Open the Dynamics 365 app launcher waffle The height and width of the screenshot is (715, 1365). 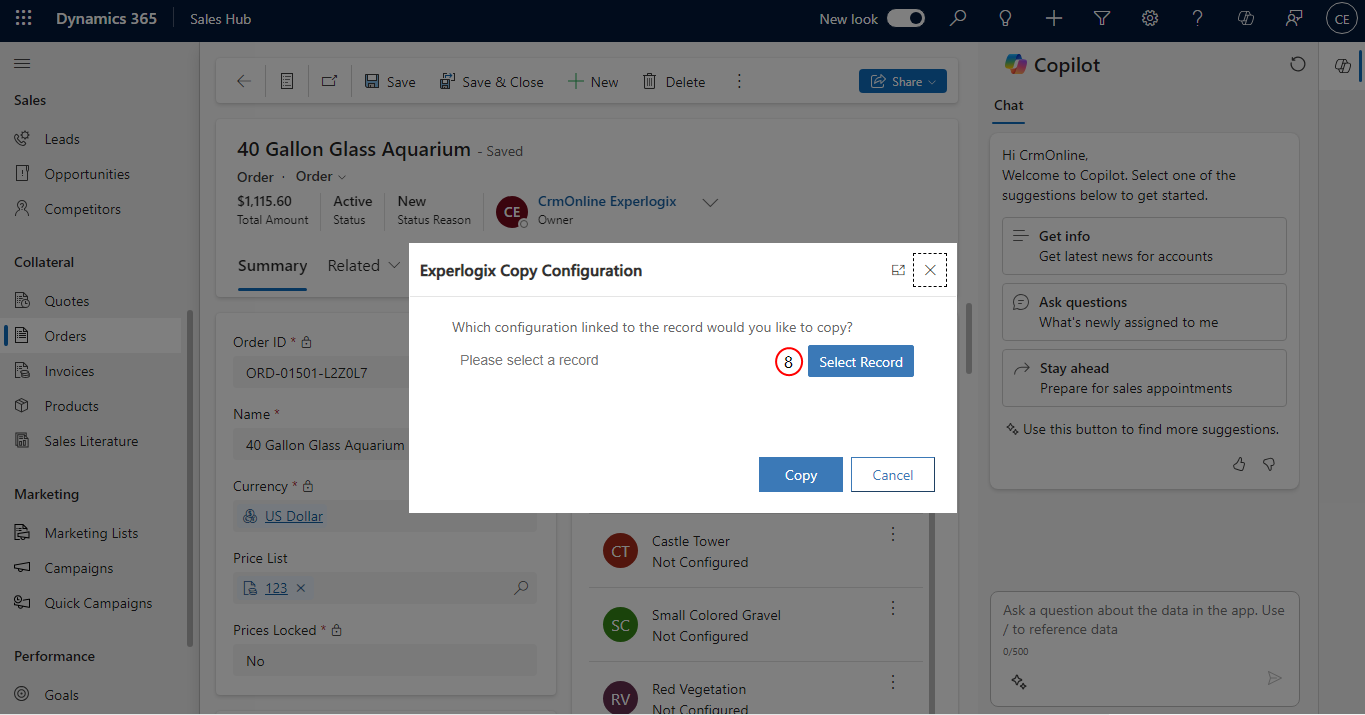(x=23, y=19)
